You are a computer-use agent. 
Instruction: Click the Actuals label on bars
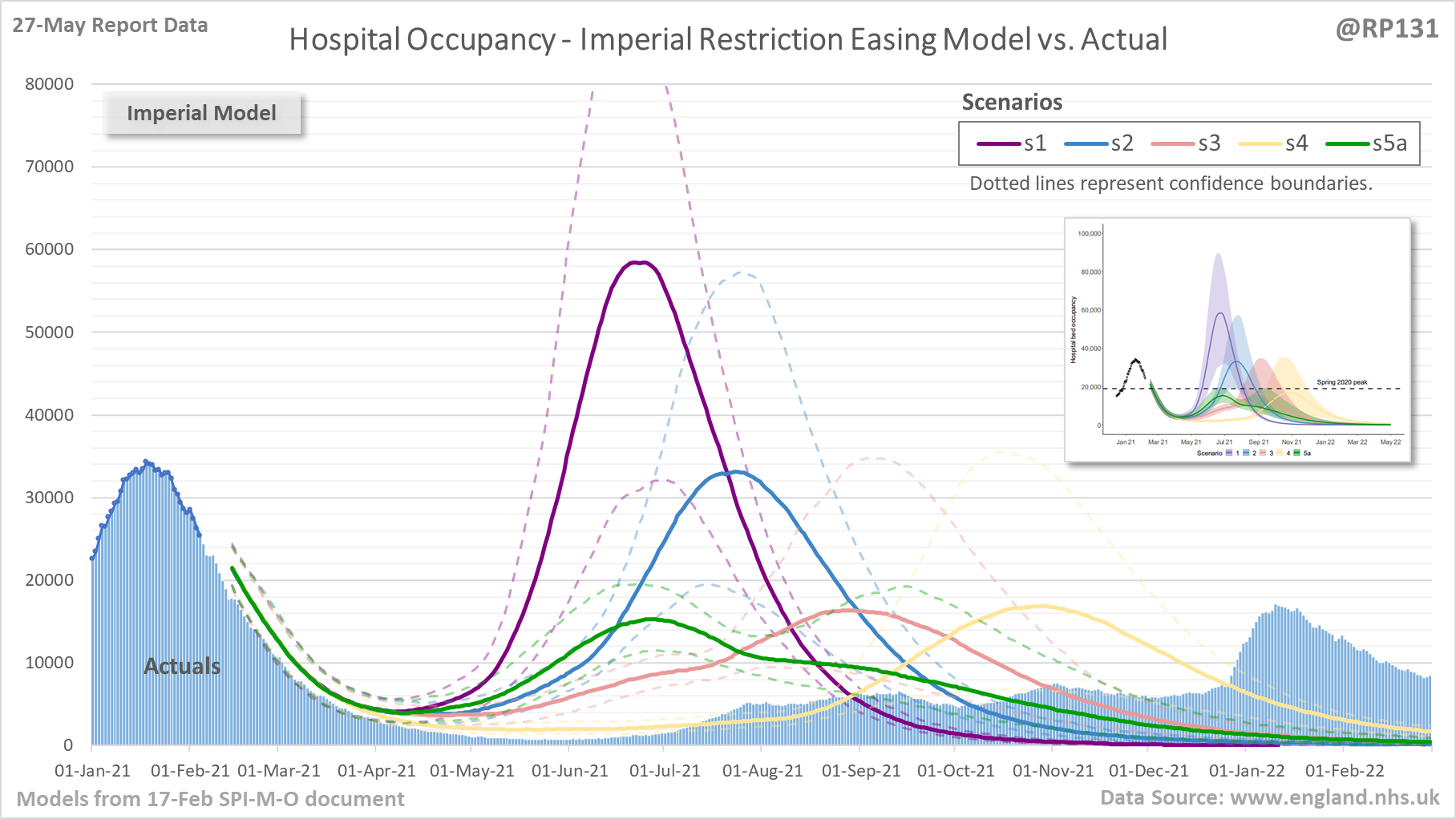click(182, 666)
